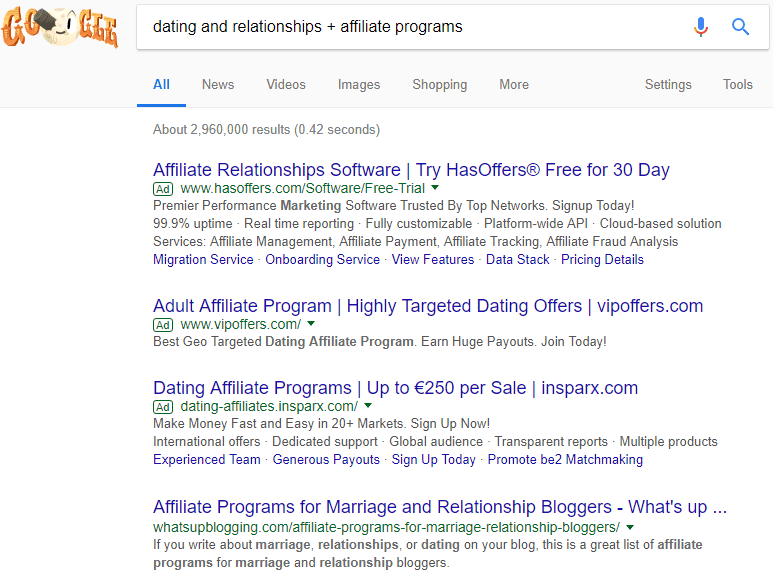Click the Ad badge beside vipoffers.com URL
The height and width of the screenshot is (572, 773).
[x=163, y=325]
